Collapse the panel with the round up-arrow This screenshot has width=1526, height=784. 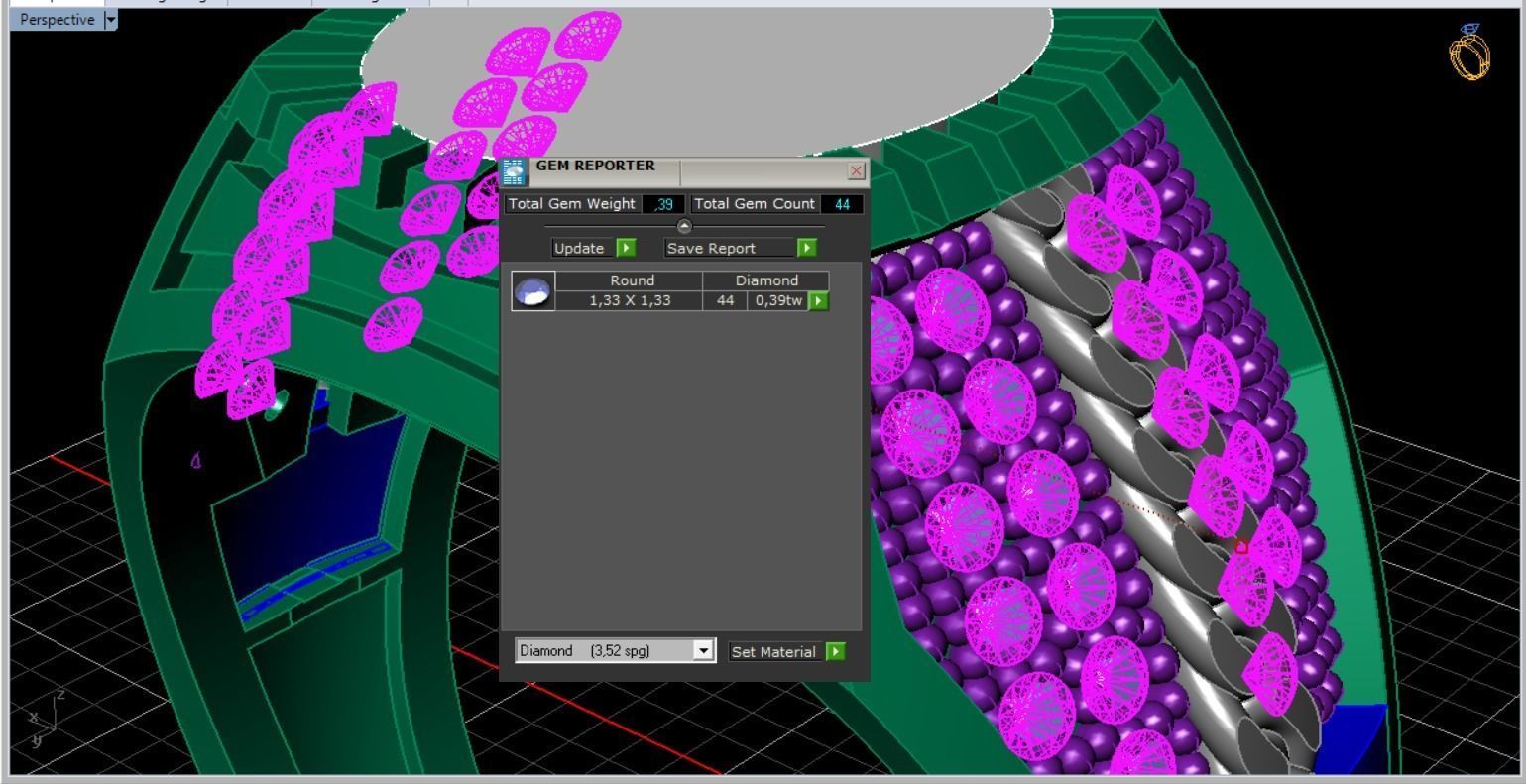[684, 226]
